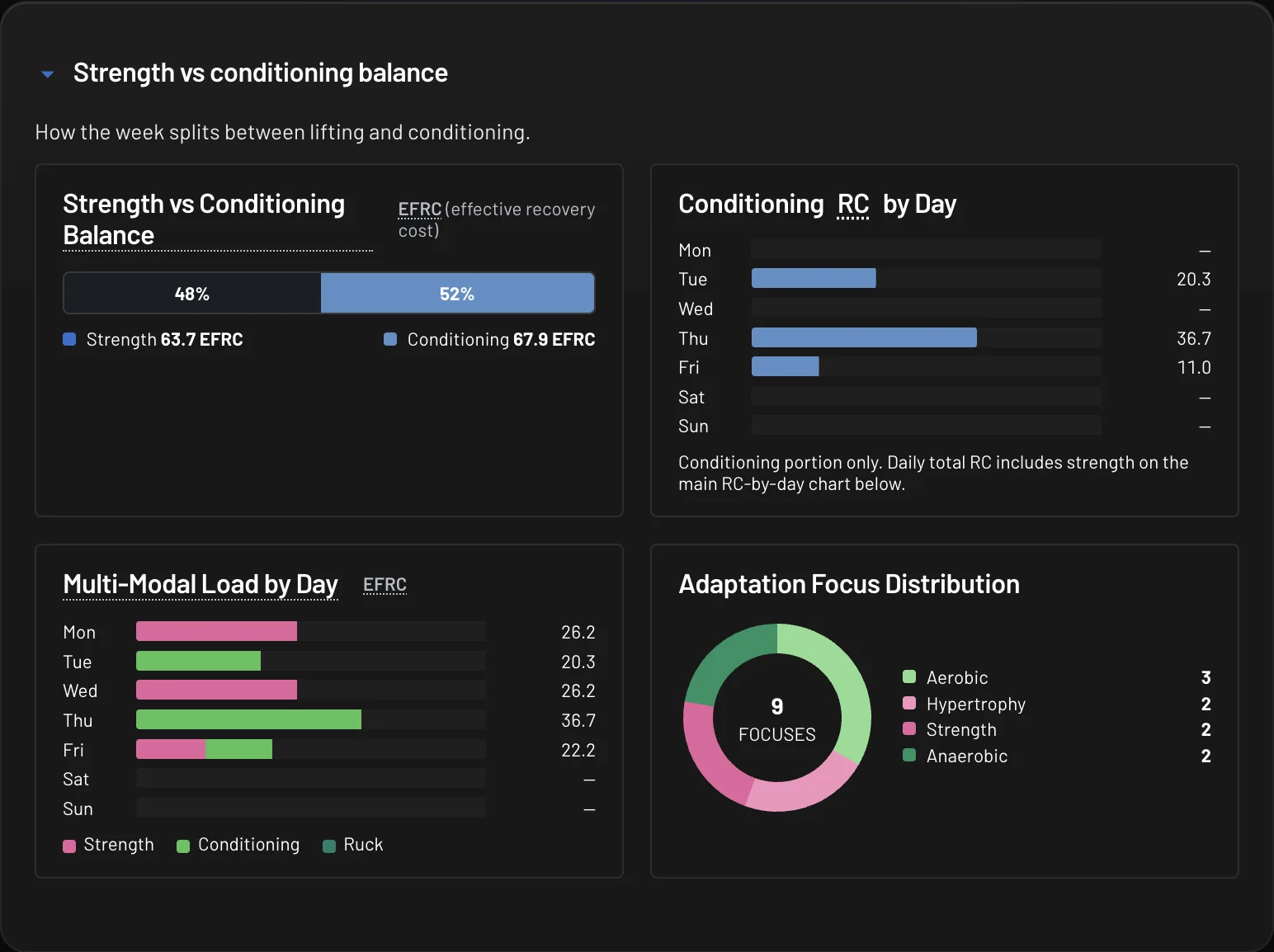The height and width of the screenshot is (952, 1274).
Task: Click Wednesday's pink strength load bar
Action: tap(216, 690)
